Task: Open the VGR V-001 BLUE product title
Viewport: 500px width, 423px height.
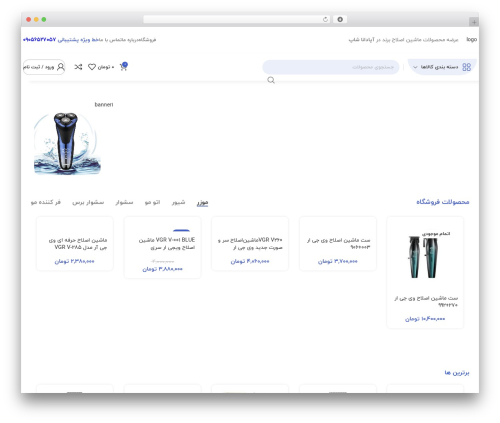Action: click(x=167, y=243)
